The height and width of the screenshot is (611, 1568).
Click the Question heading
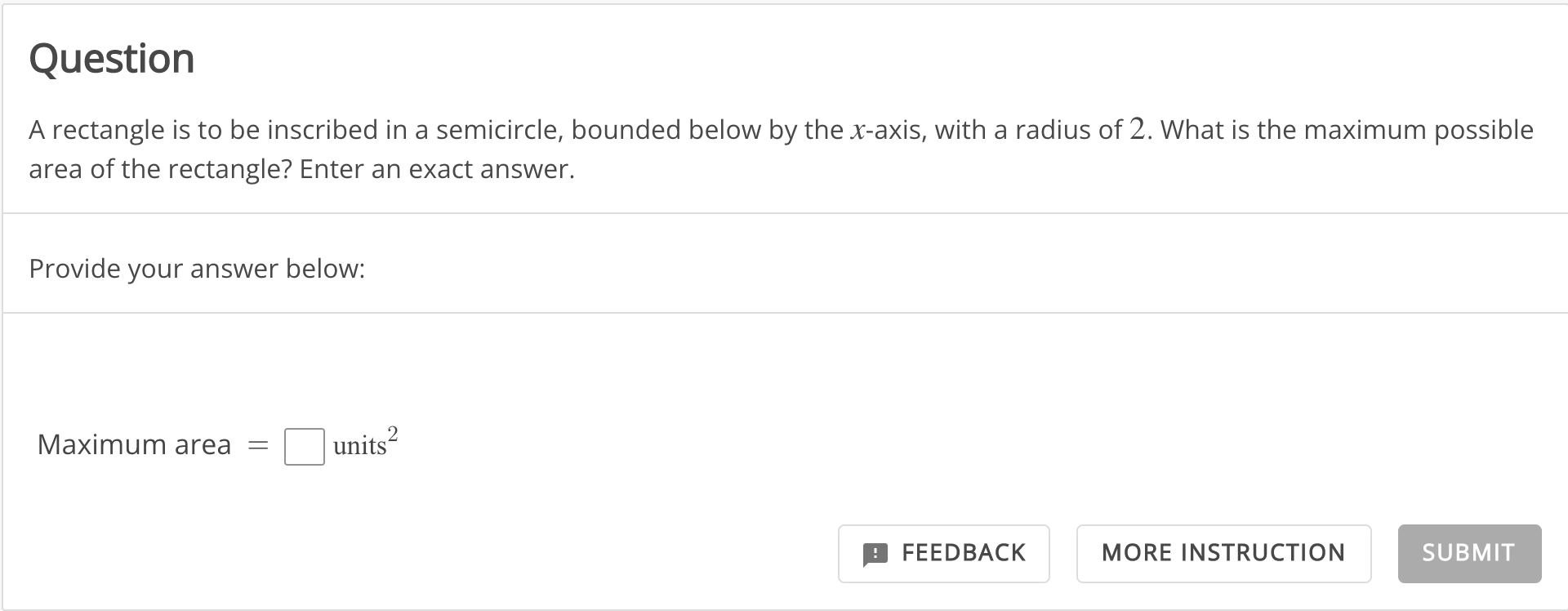112,57
